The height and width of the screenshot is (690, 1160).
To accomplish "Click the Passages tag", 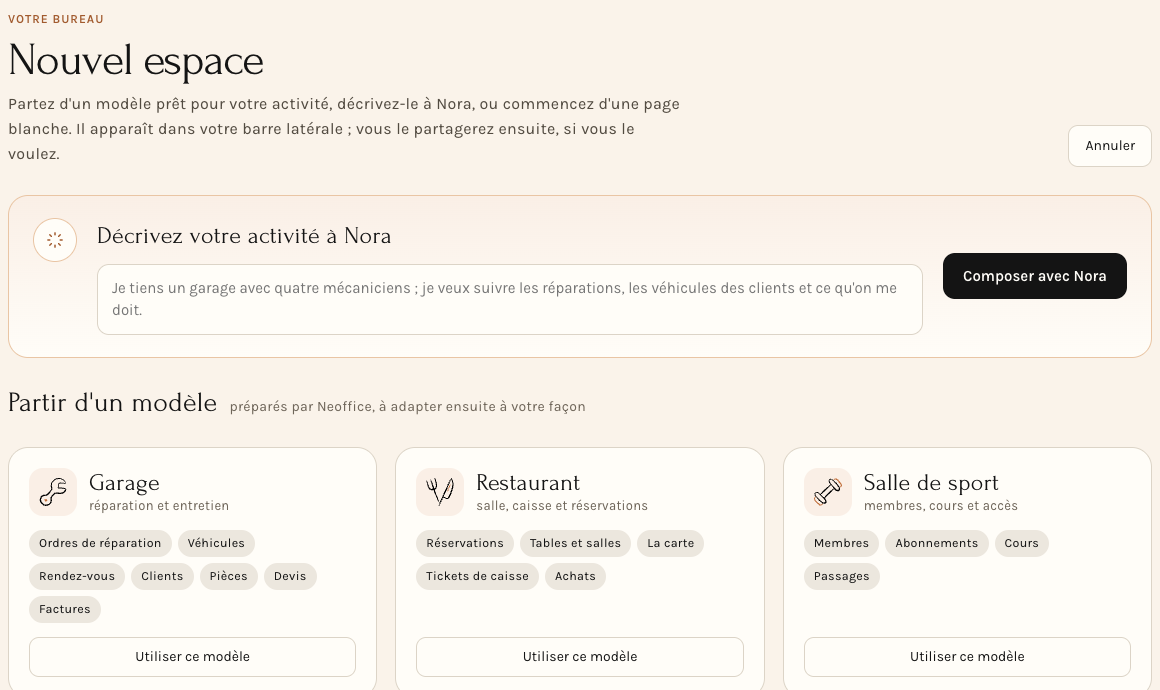I will (x=842, y=576).
